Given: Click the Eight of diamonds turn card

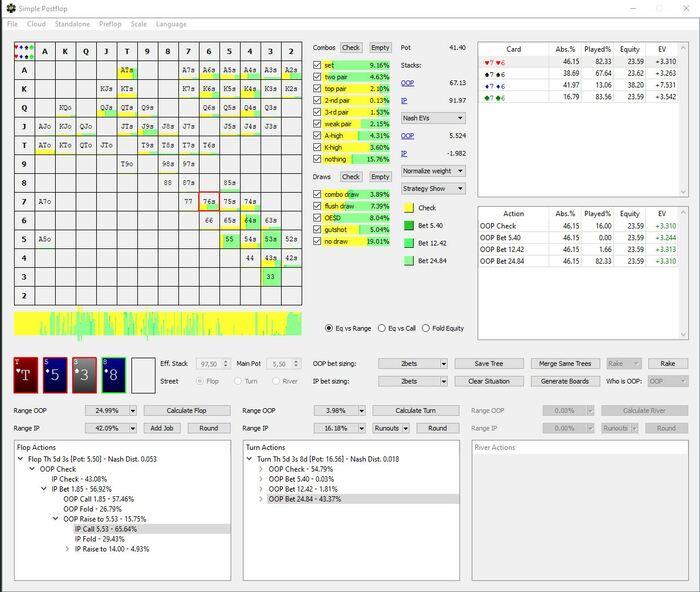Looking at the screenshot, I should tap(115, 376).
